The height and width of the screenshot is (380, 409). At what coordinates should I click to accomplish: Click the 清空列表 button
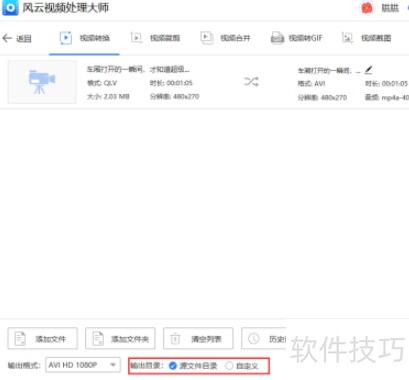click(x=198, y=339)
